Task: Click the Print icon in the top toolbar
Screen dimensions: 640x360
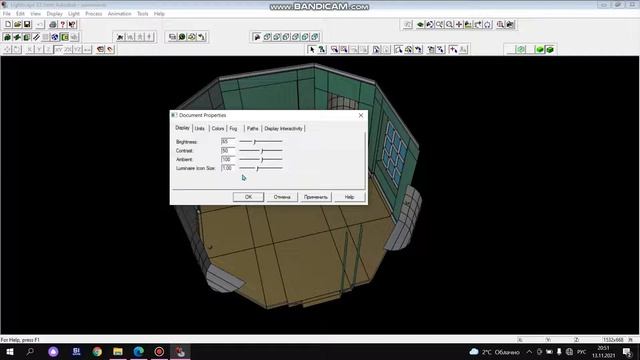Action: pos(53,24)
